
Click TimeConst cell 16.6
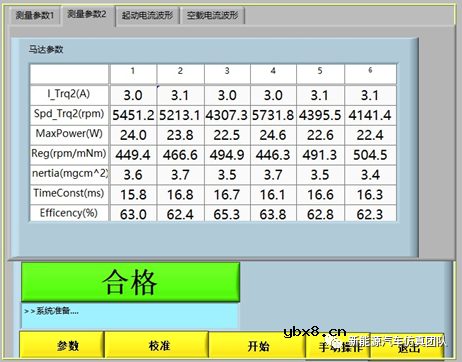point(320,194)
